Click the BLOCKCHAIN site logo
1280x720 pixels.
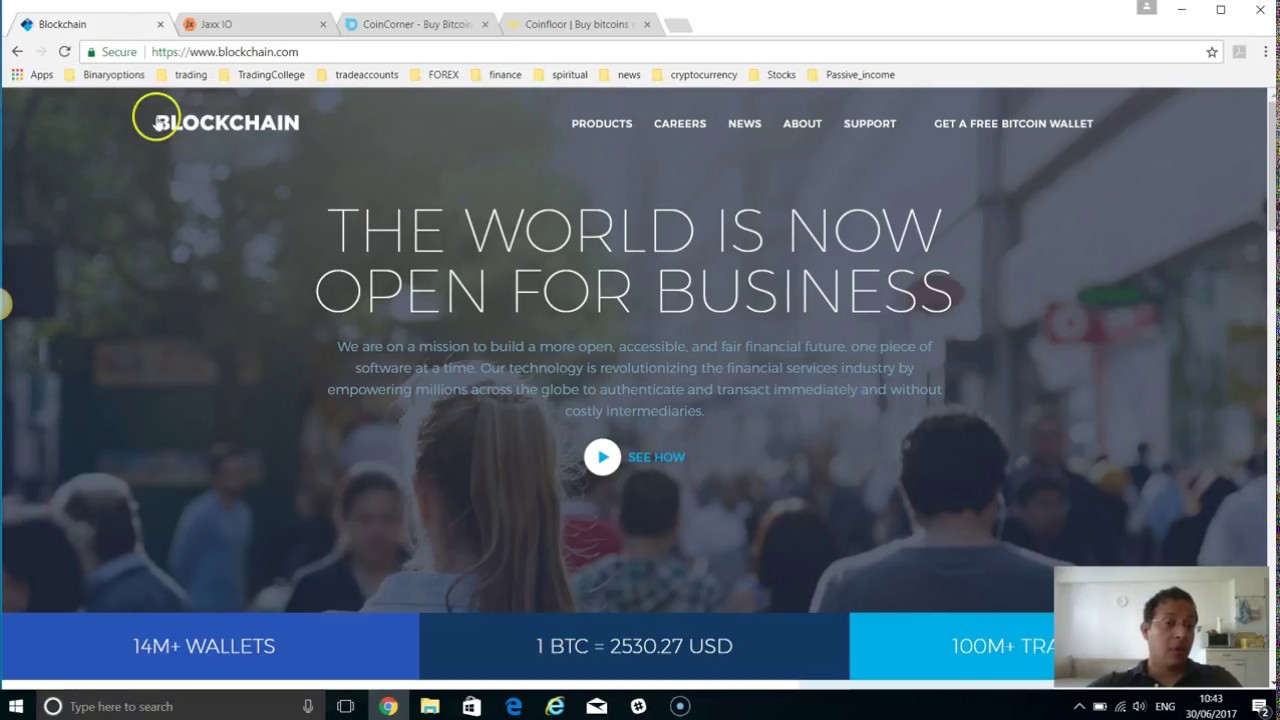pos(226,123)
